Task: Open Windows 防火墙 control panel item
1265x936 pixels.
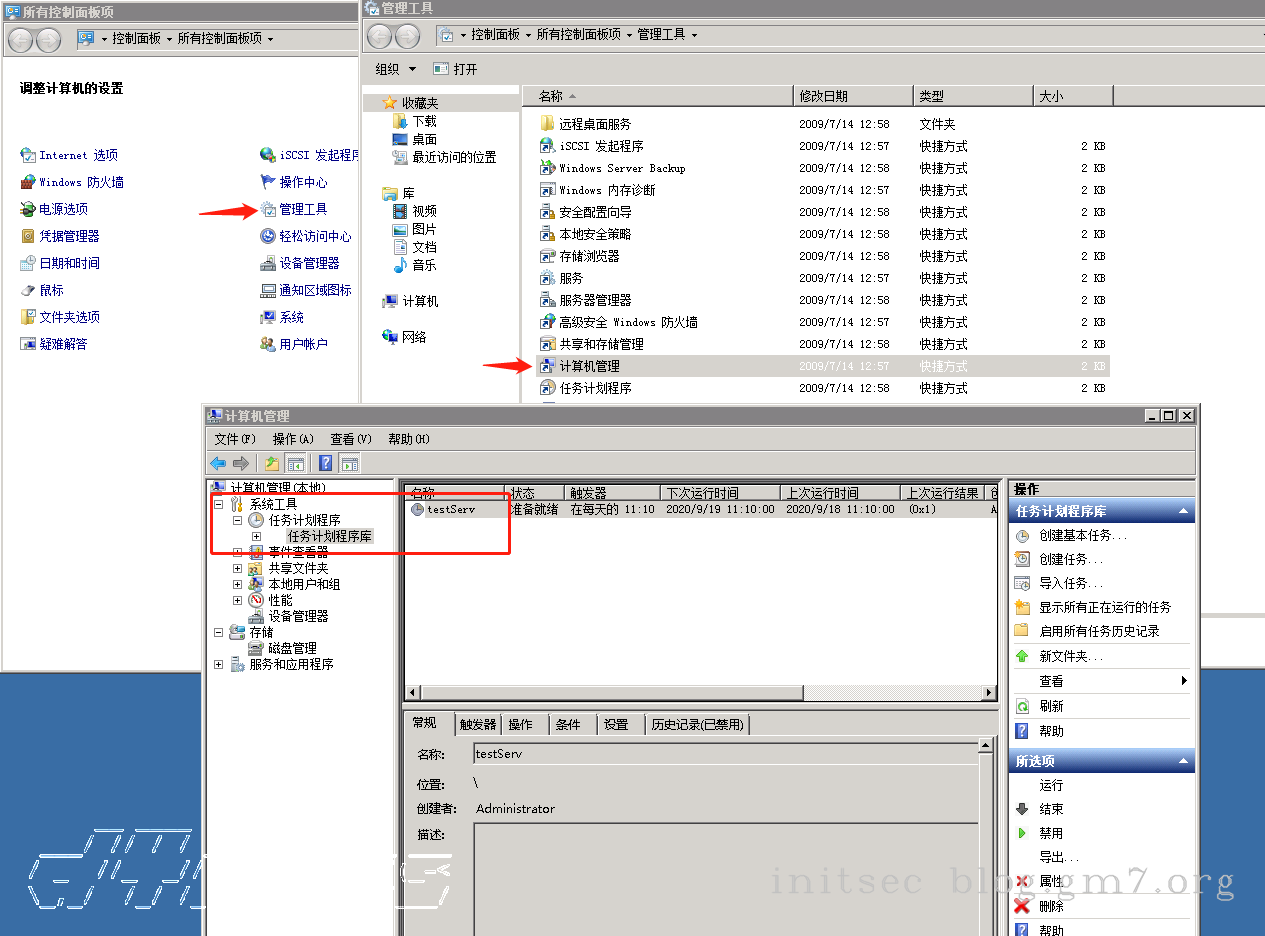Action: [81, 182]
